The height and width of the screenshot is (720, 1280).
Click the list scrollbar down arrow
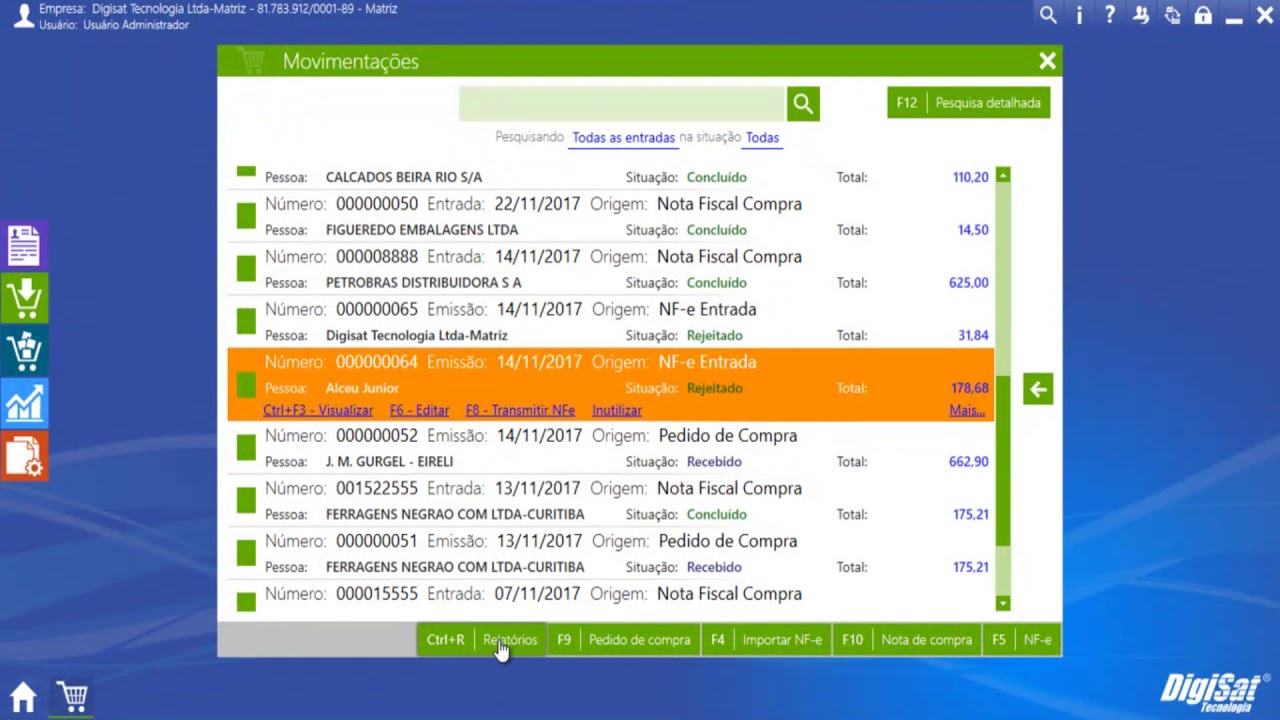(1003, 603)
